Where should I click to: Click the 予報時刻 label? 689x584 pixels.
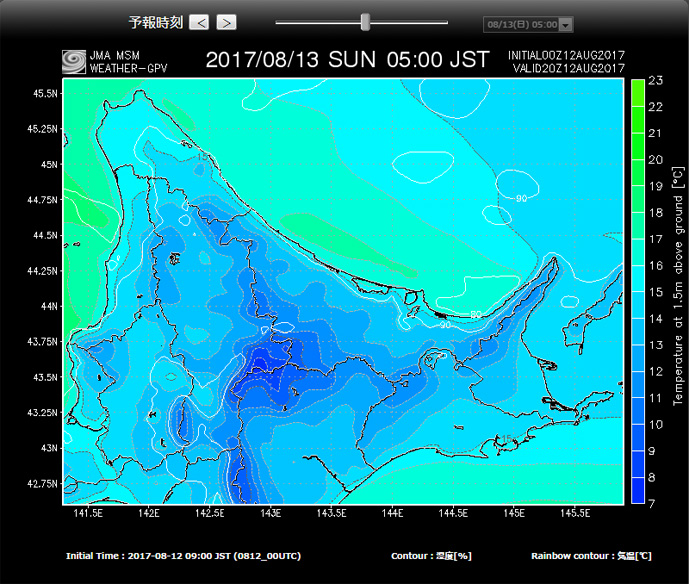[x=155, y=22]
